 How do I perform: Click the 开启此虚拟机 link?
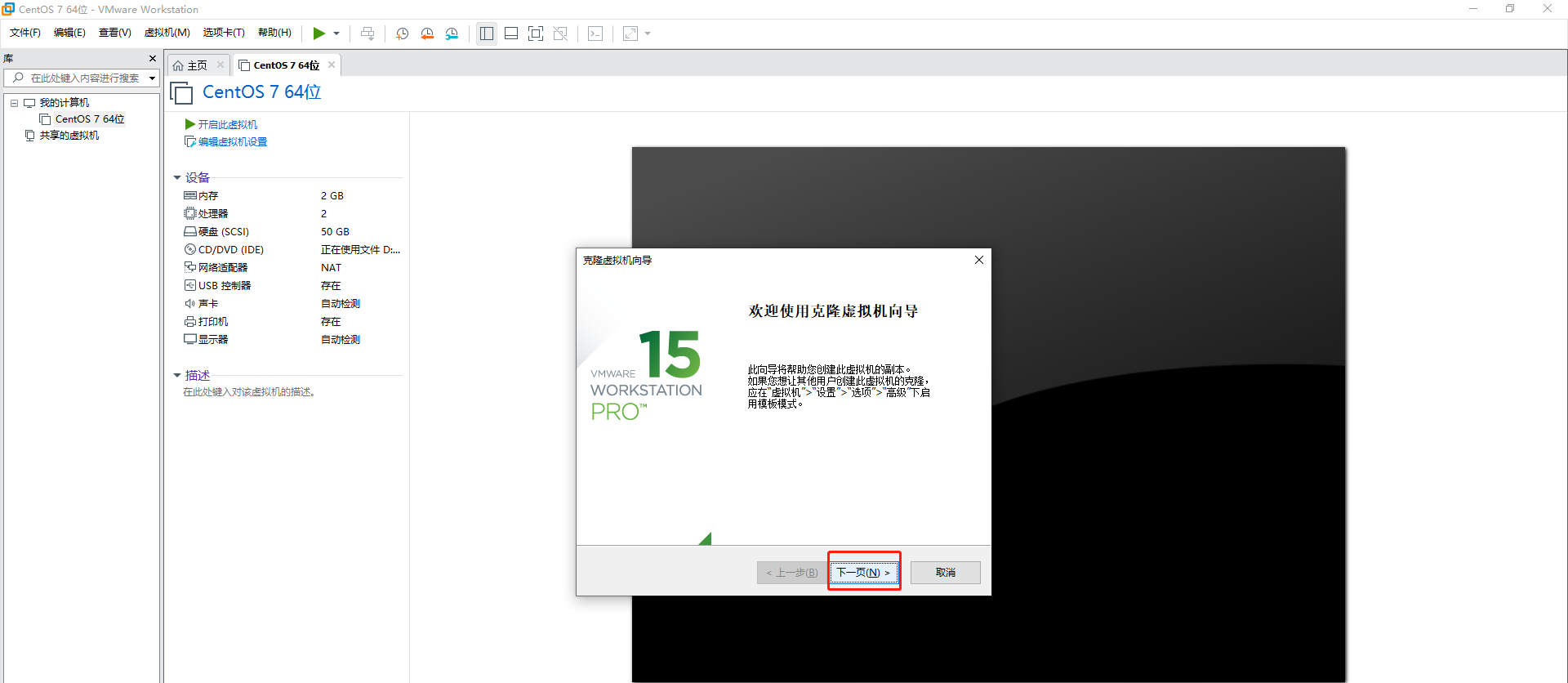pos(228,124)
